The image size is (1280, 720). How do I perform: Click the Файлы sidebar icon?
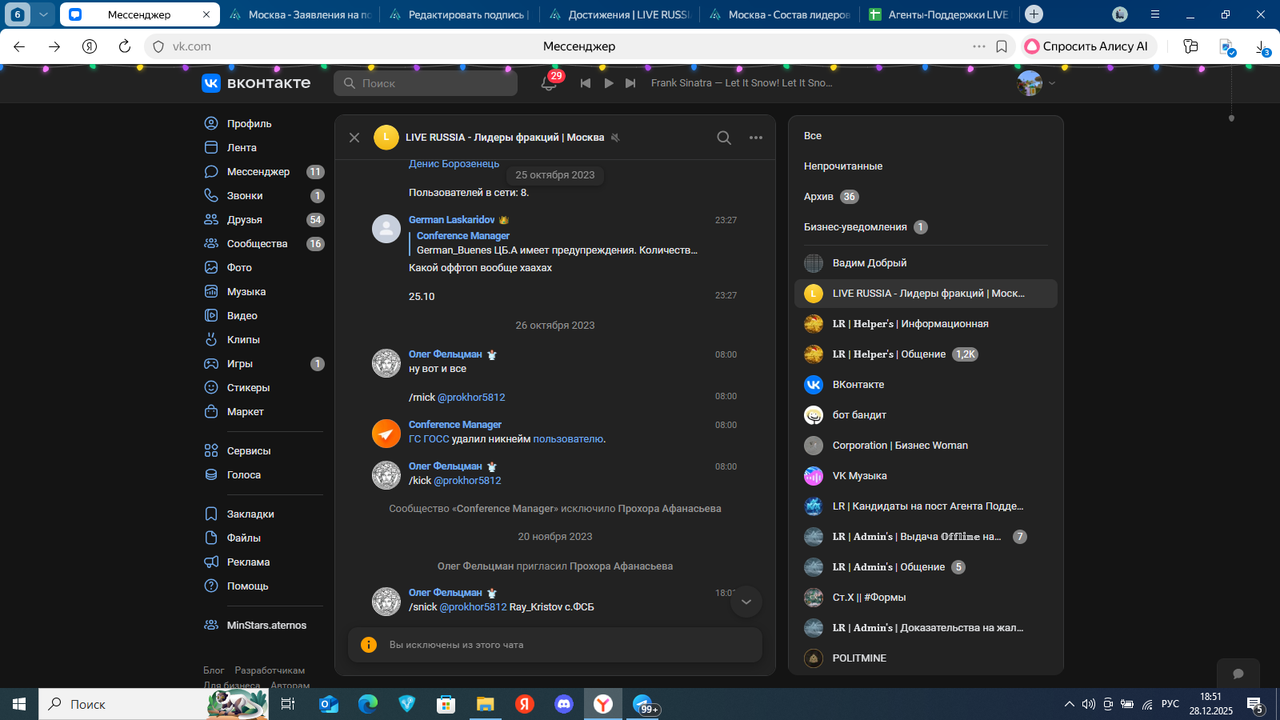(x=211, y=538)
